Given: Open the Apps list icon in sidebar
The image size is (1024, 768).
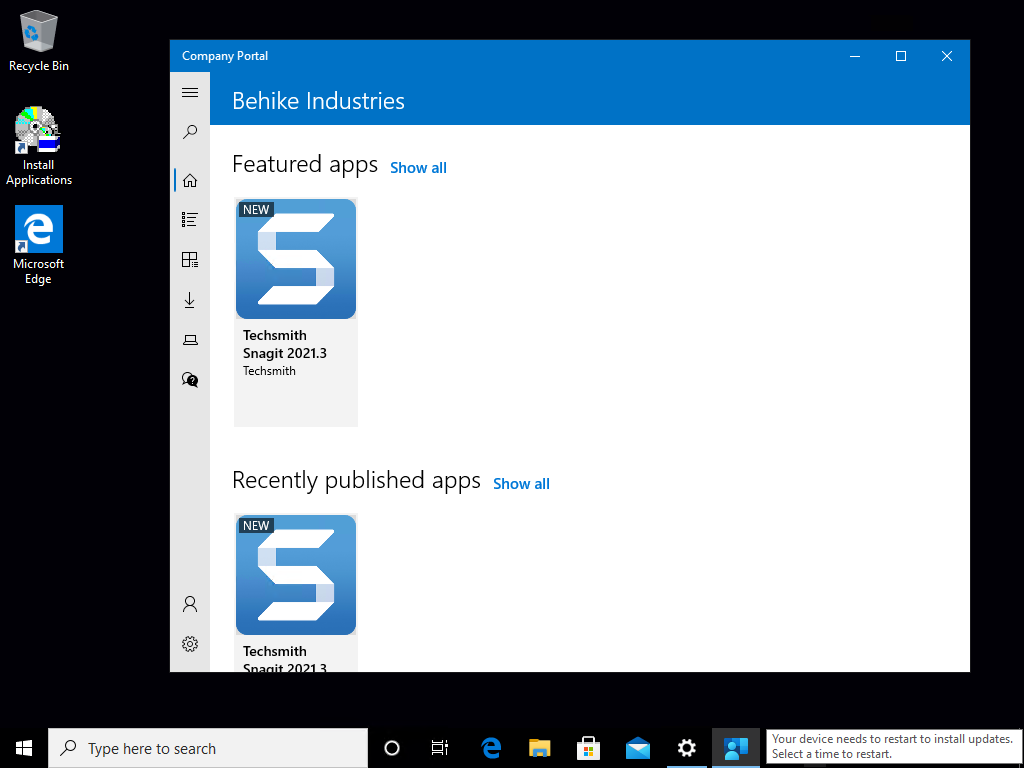Looking at the screenshot, I should [x=190, y=219].
